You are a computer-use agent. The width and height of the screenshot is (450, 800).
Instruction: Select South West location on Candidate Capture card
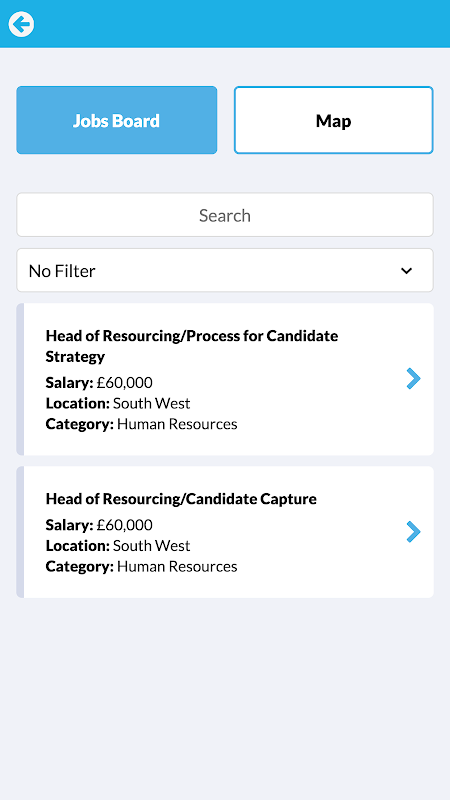tap(152, 546)
